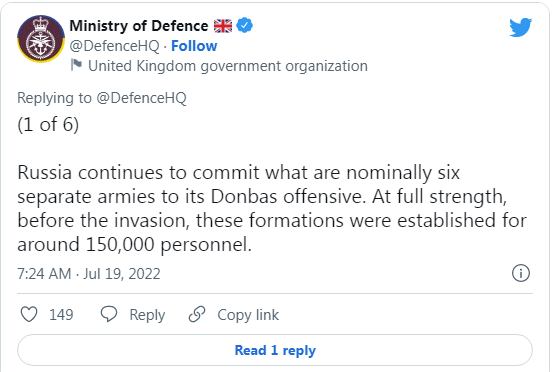Open the Ministry of Defence display name
Image resolution: width=555 pixels, height=372 pixels.
pyautogui.click(x=139, y=26)
